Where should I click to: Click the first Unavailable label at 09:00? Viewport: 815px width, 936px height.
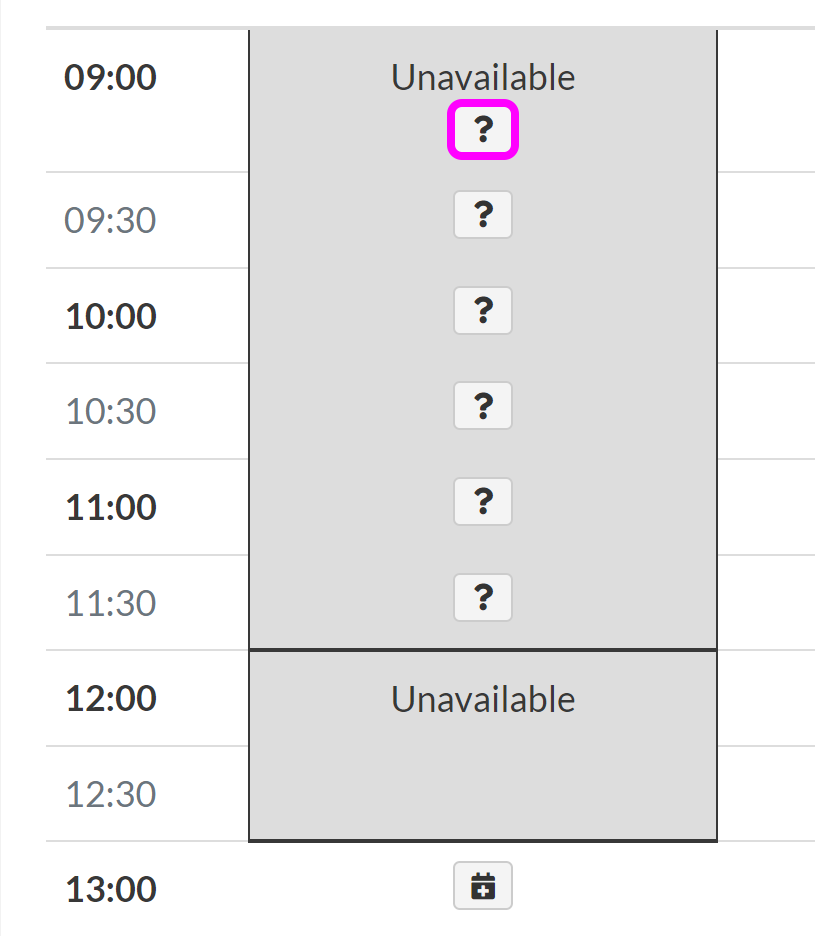coord(483,78)
